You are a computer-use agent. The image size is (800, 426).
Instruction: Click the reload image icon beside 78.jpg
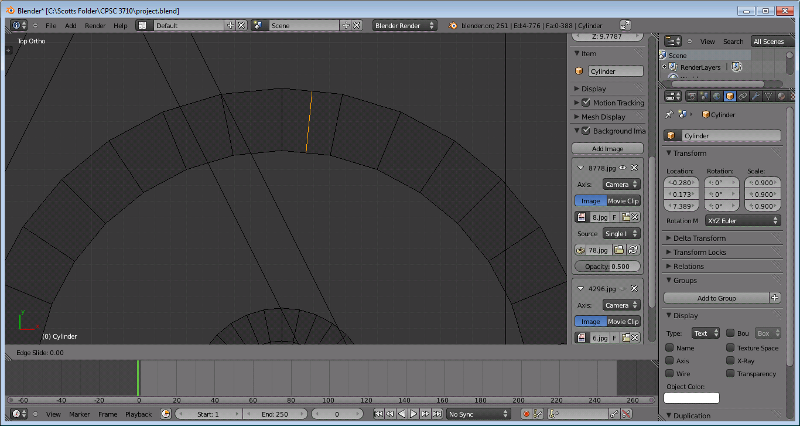click(633, 250)
